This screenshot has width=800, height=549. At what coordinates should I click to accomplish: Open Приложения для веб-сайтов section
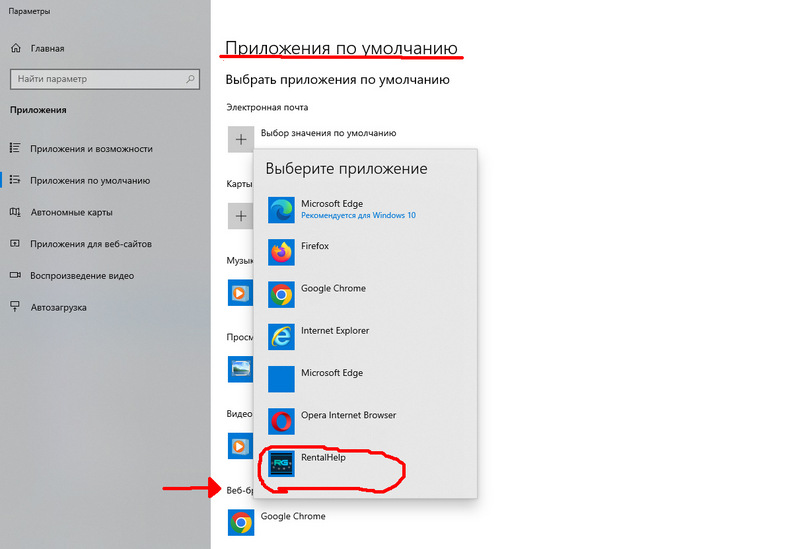coord(88,244)
